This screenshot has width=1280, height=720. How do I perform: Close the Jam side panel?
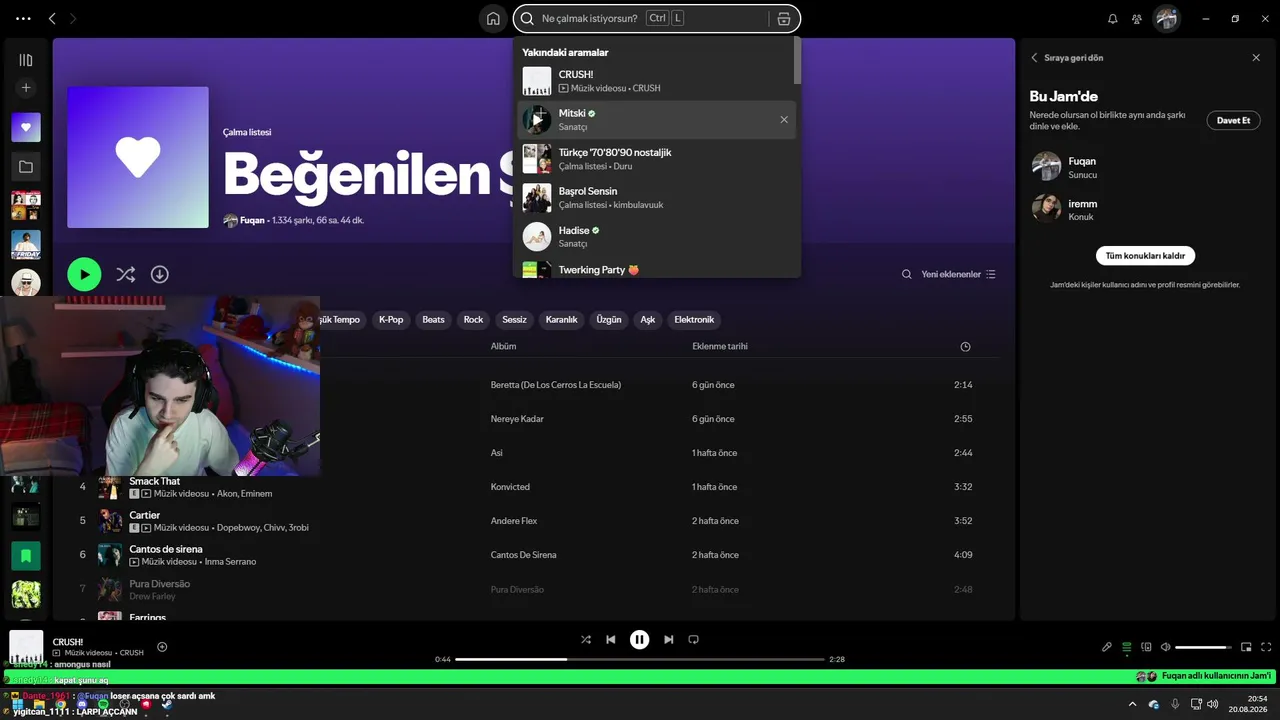coord(1256,58)
